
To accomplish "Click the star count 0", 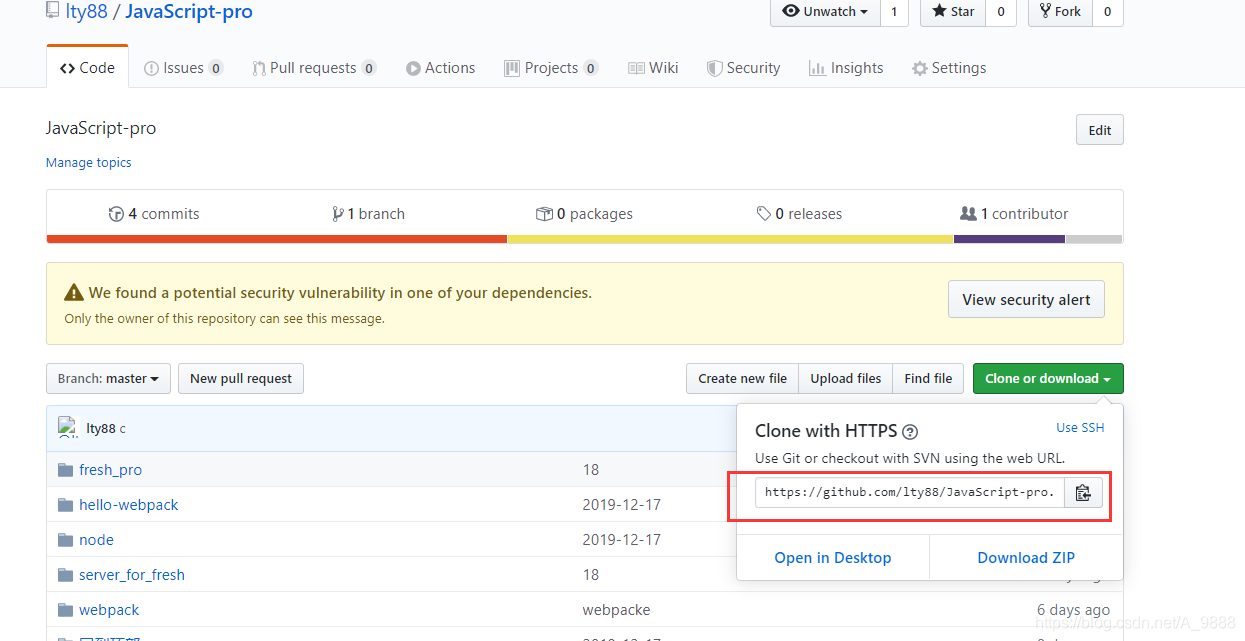I will (1001, 11).
